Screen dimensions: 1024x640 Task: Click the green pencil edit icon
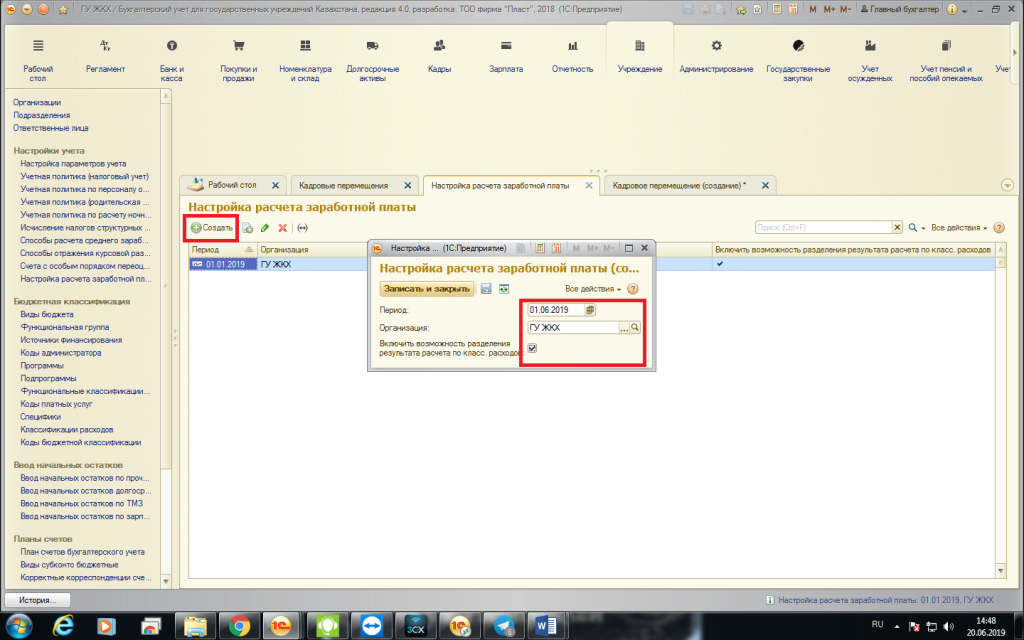click(x=264, y=228)
